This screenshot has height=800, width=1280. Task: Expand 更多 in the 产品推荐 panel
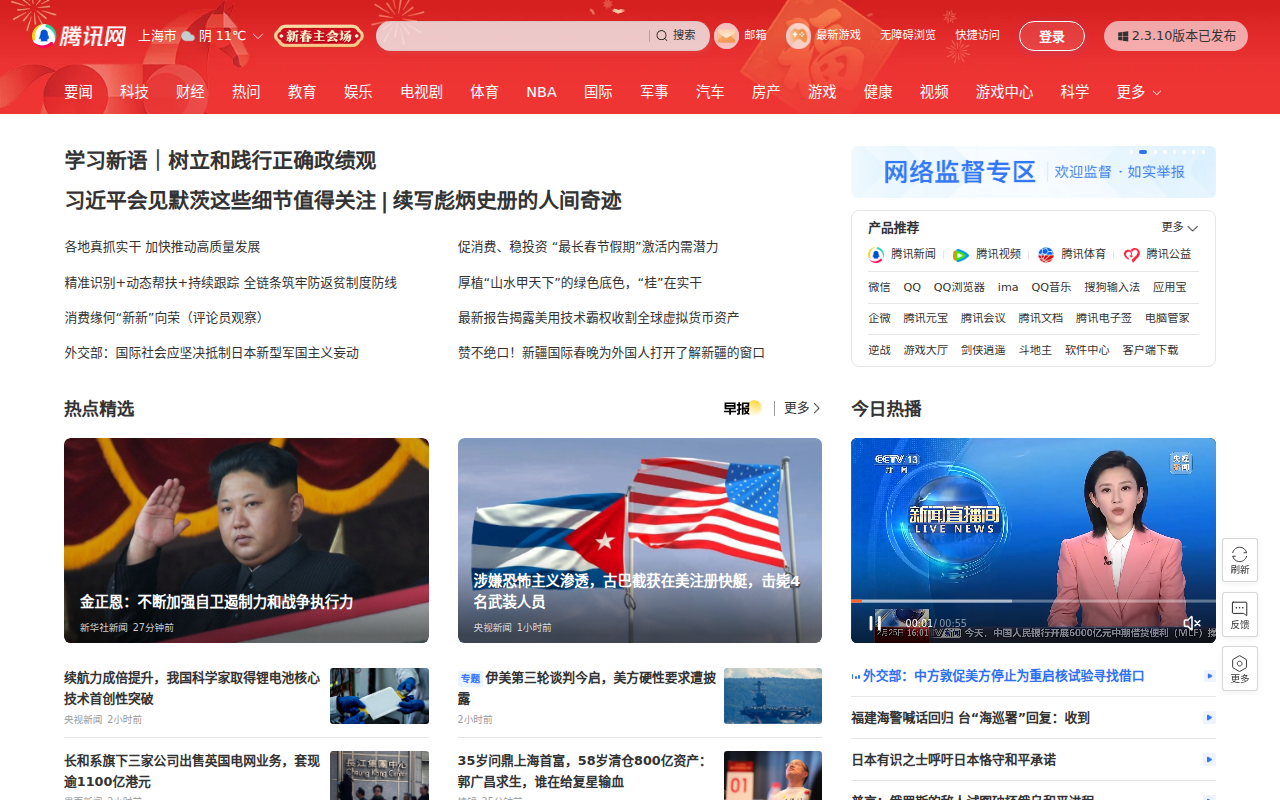(x=1179, y=227)
